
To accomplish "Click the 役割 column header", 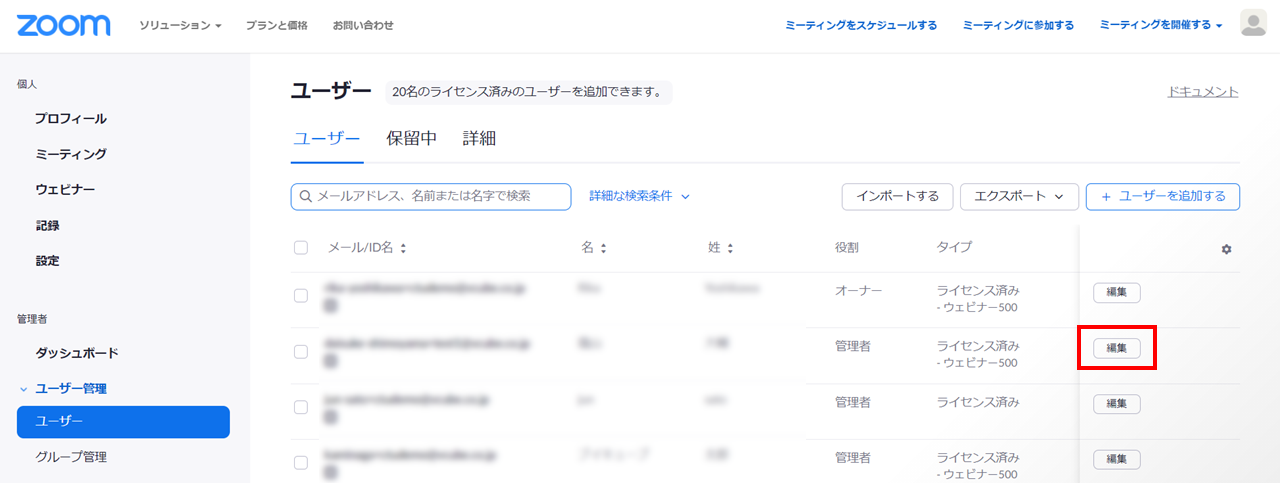I will (x=847, y=247).
